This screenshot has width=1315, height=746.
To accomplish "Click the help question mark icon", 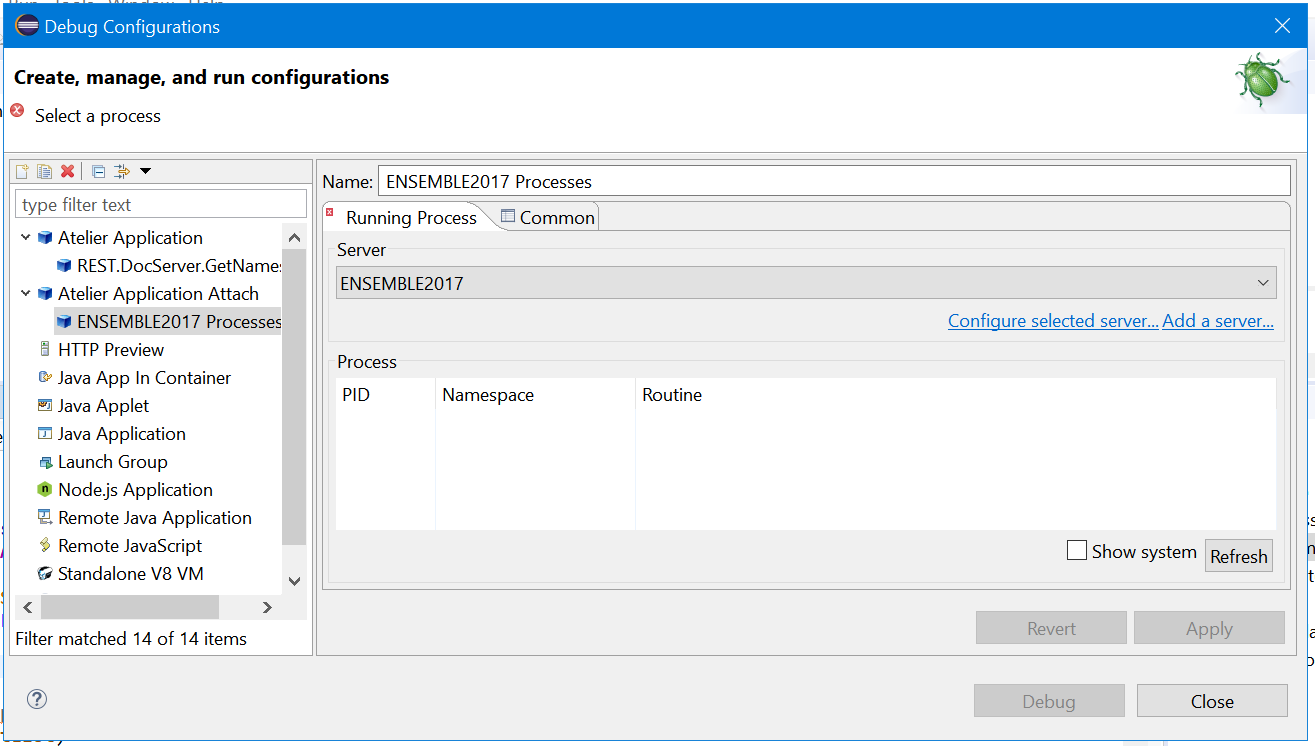I will click(x=37, y=699).
